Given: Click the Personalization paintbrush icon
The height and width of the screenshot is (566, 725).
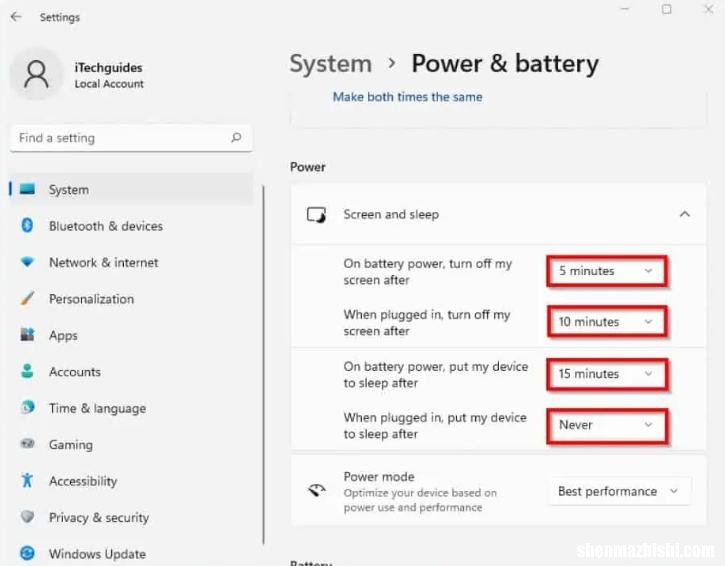Looking at the screenshot, I should (x=27, y=298).
